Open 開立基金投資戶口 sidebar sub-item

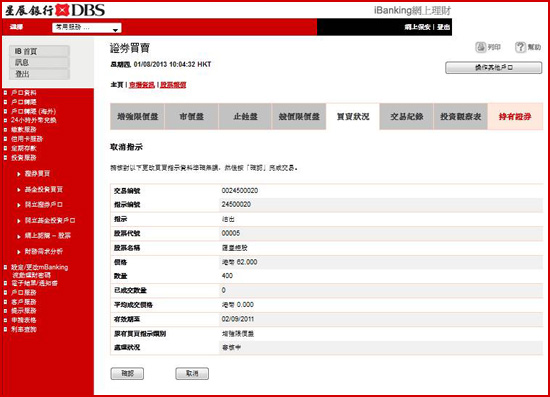(x=50, y=220)
